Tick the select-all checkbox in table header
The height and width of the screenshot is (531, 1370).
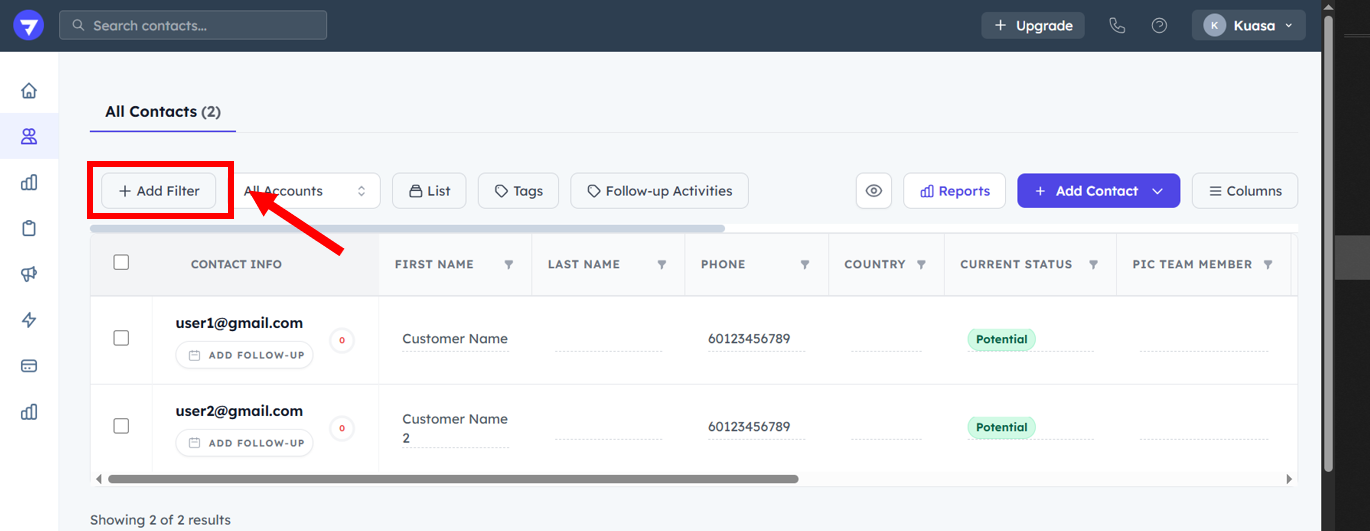click(x=121, y=262)
